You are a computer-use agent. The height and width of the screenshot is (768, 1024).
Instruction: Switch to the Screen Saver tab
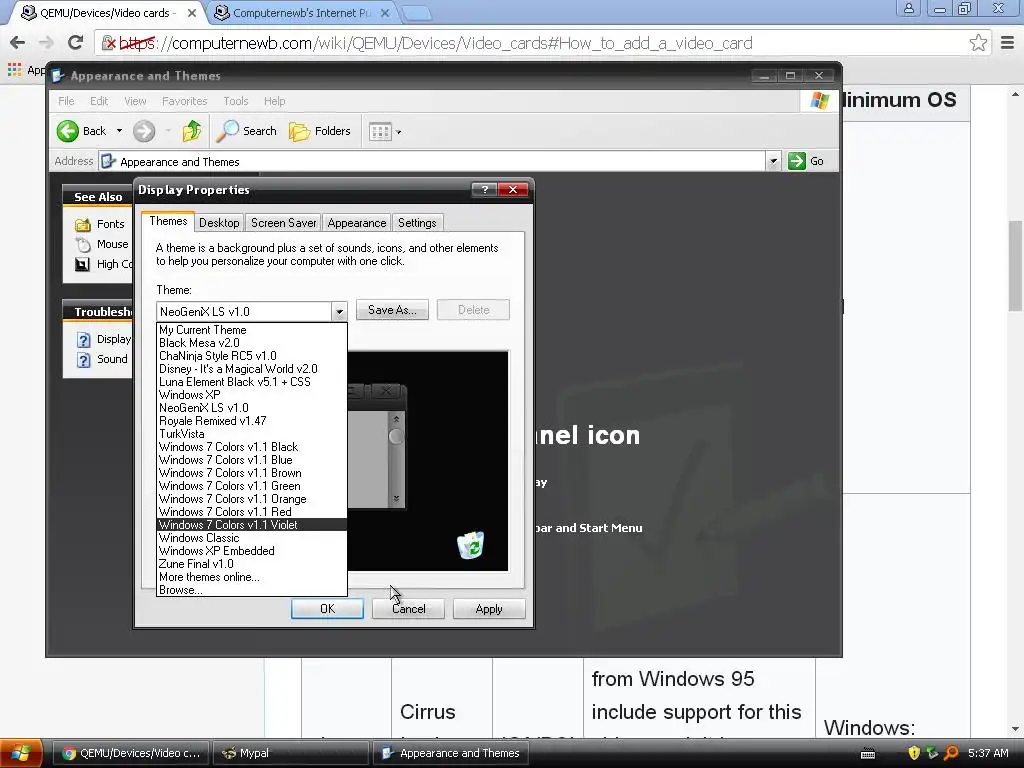(283, 223)
